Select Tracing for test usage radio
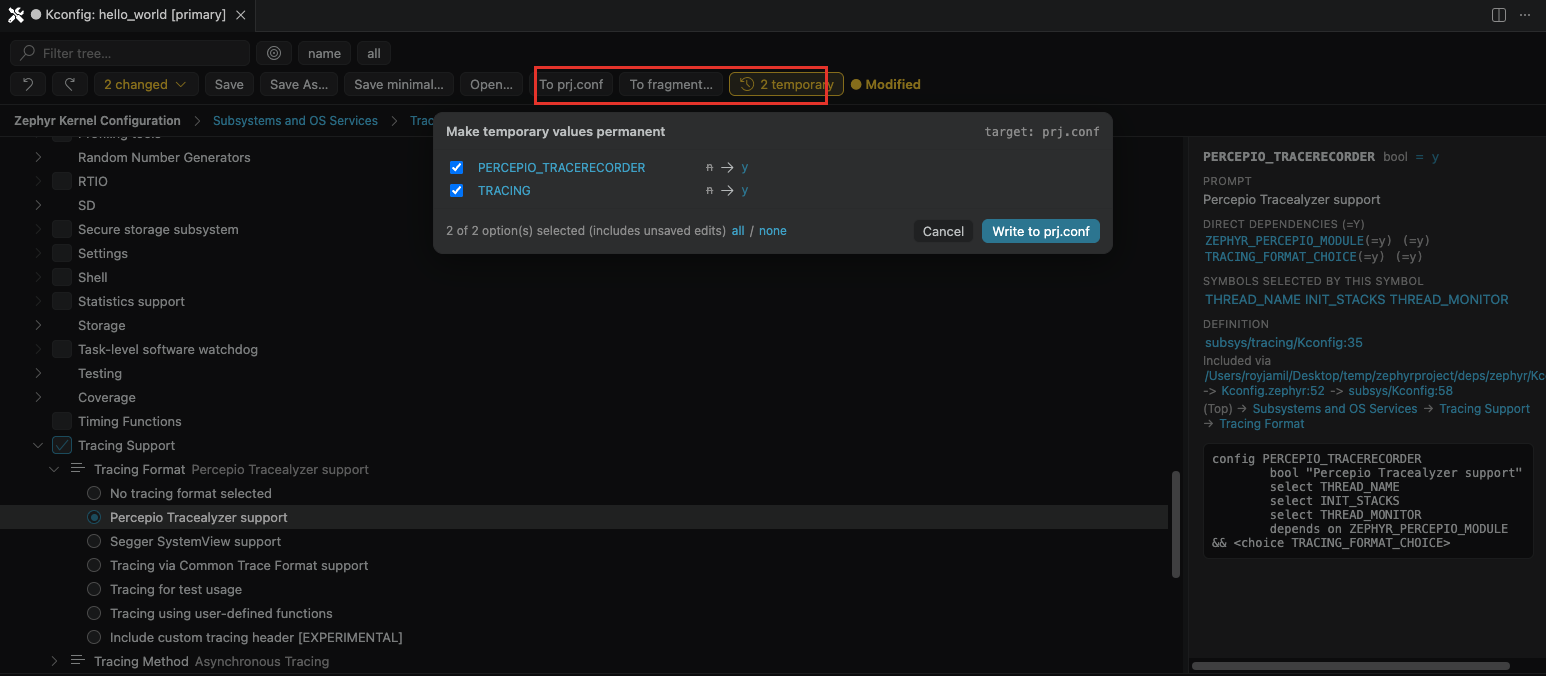This screenshot has width=1546, height=676. [x=94, y=589]
